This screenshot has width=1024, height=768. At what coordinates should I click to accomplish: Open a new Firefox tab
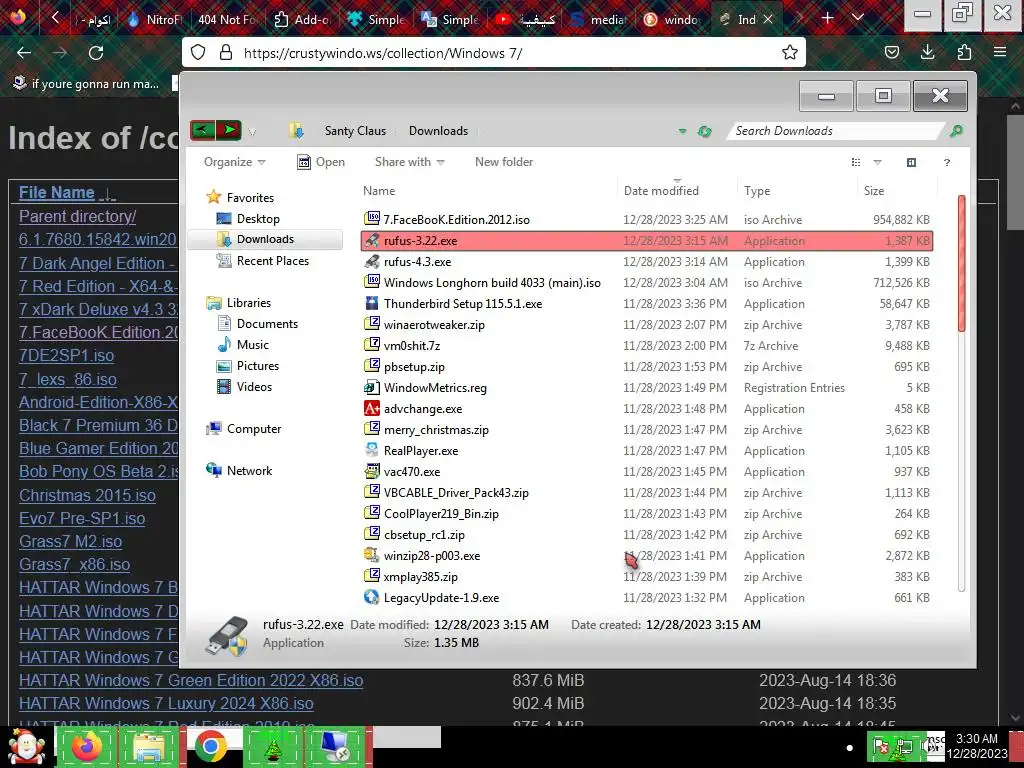pyautogui.click(x=827, y=18)
